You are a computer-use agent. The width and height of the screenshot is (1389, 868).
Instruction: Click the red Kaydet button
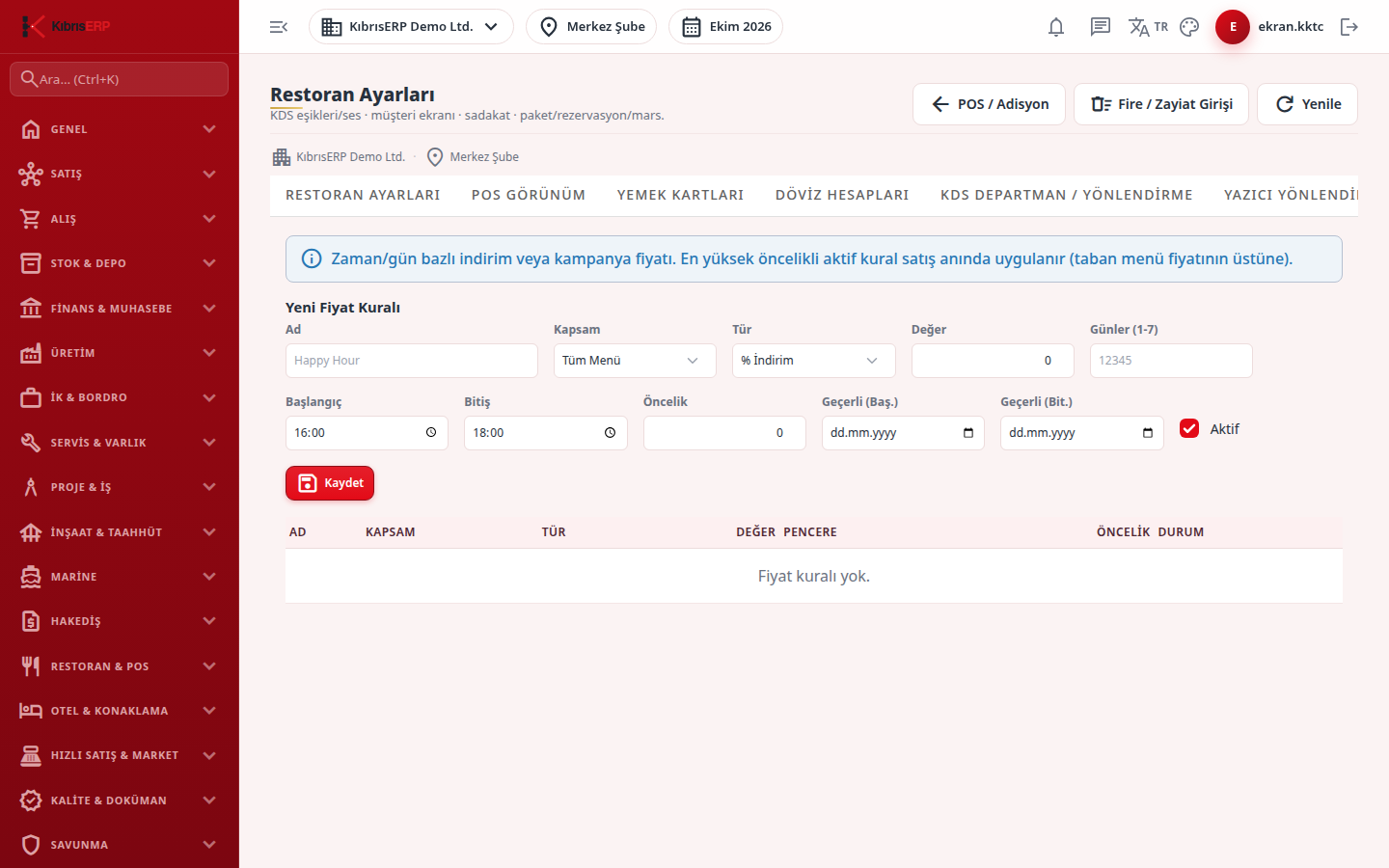click(x=330, y=483)
